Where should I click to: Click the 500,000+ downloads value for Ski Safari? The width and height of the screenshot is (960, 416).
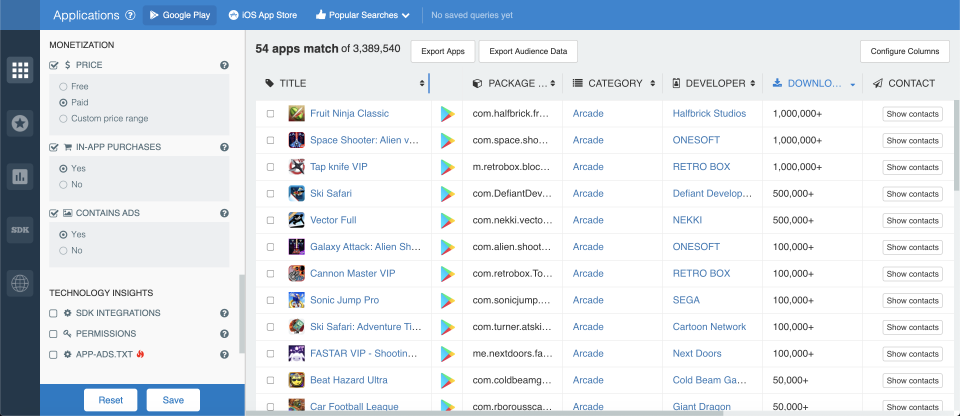pos(793,194)
